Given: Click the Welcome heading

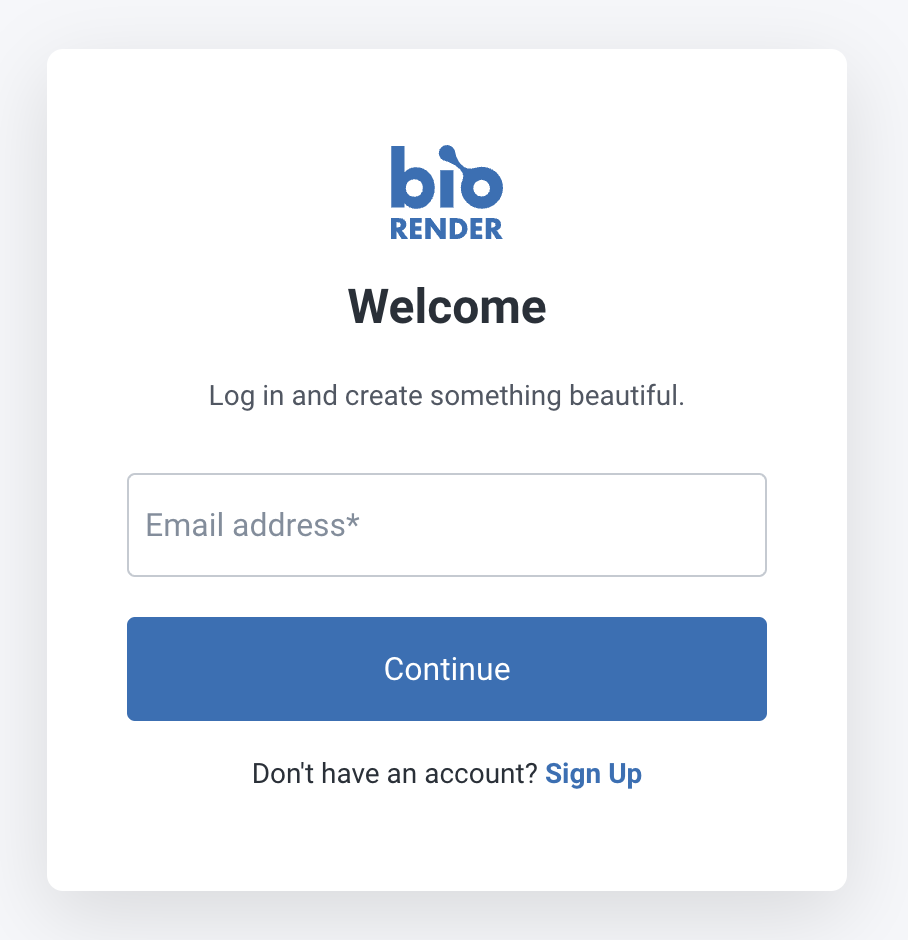Looking at the screenshot, I should [x=446, y=307].
